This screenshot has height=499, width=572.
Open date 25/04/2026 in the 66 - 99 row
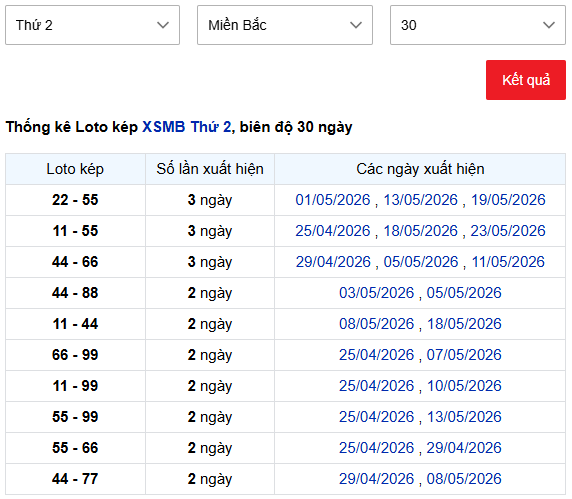click(x=376, y=355)
